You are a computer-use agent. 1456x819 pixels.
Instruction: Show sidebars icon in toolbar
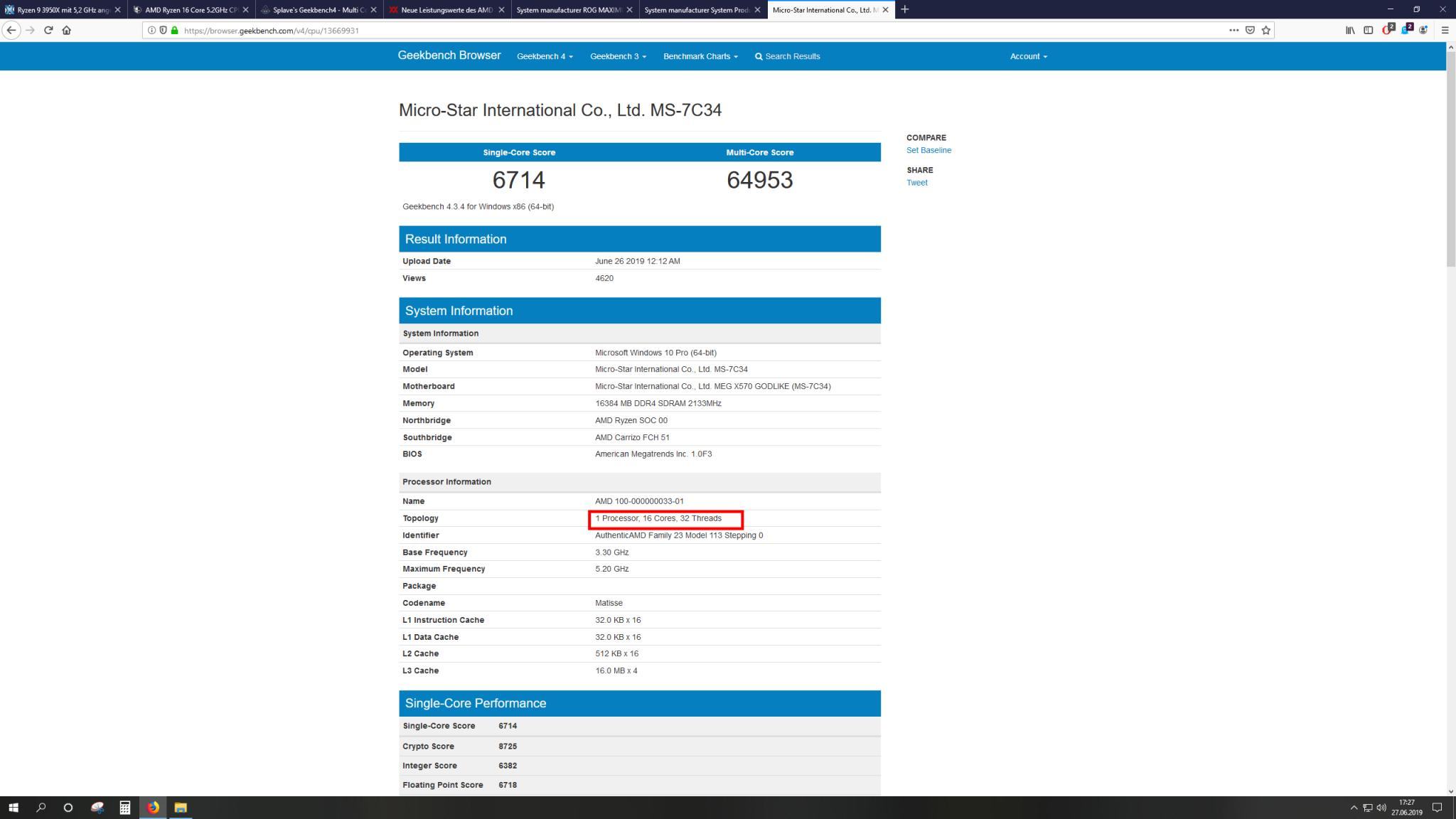click(1368, 30)
